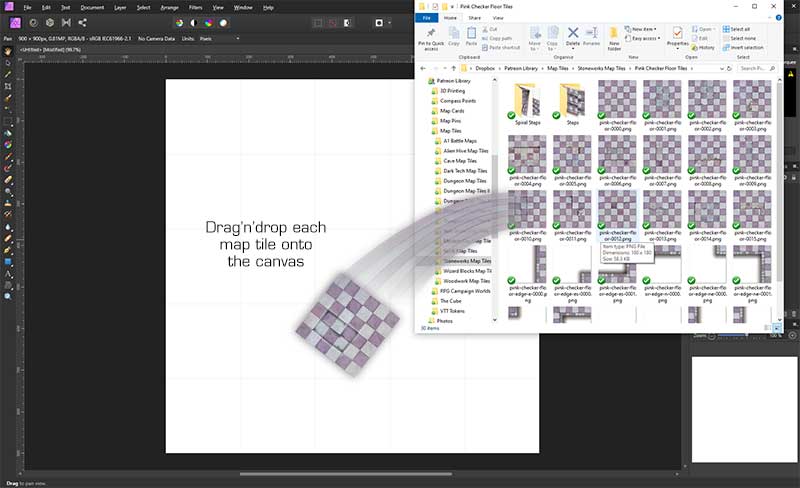Select the Move tool arrow
Screen dimensions: 800x488
[8, 63]
